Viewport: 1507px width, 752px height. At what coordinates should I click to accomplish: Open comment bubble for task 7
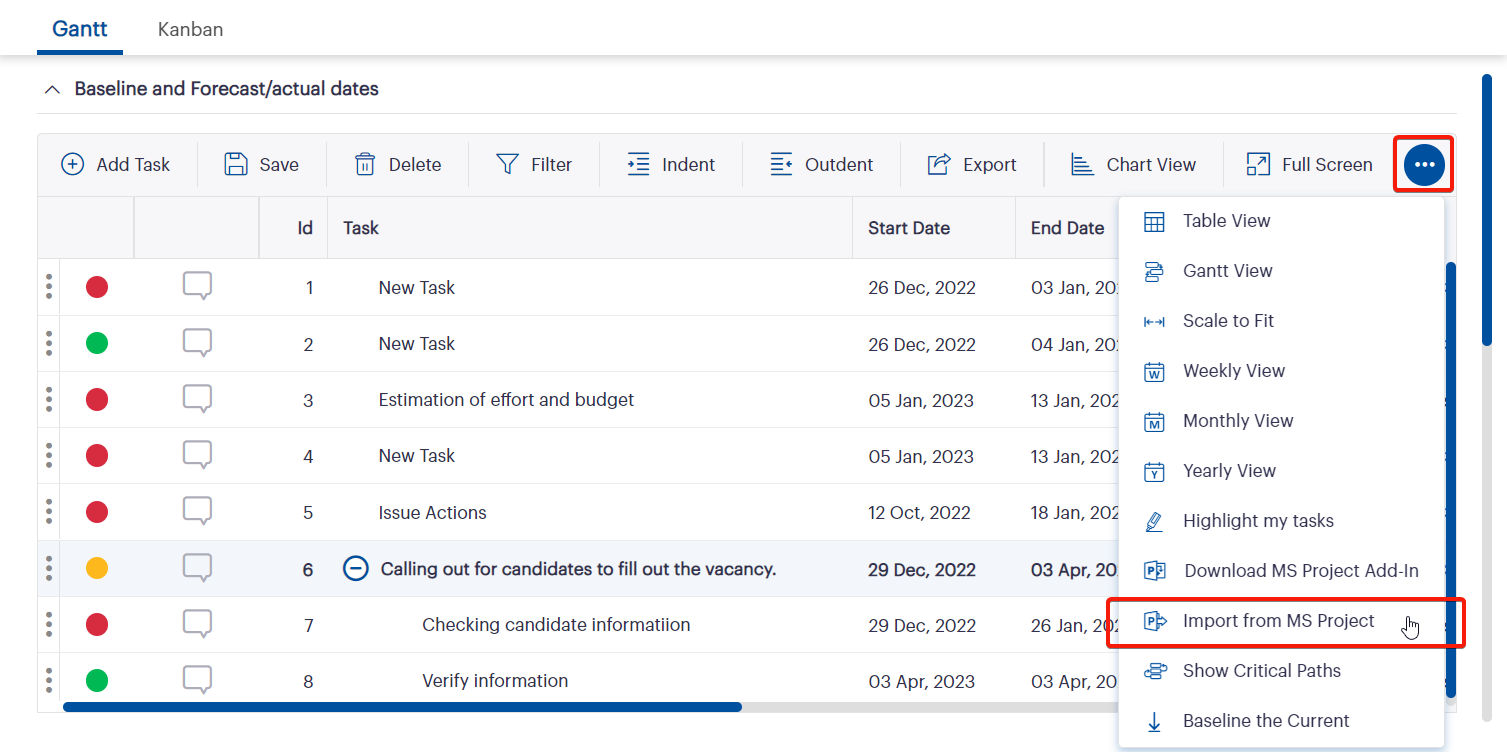pos(197,625)
